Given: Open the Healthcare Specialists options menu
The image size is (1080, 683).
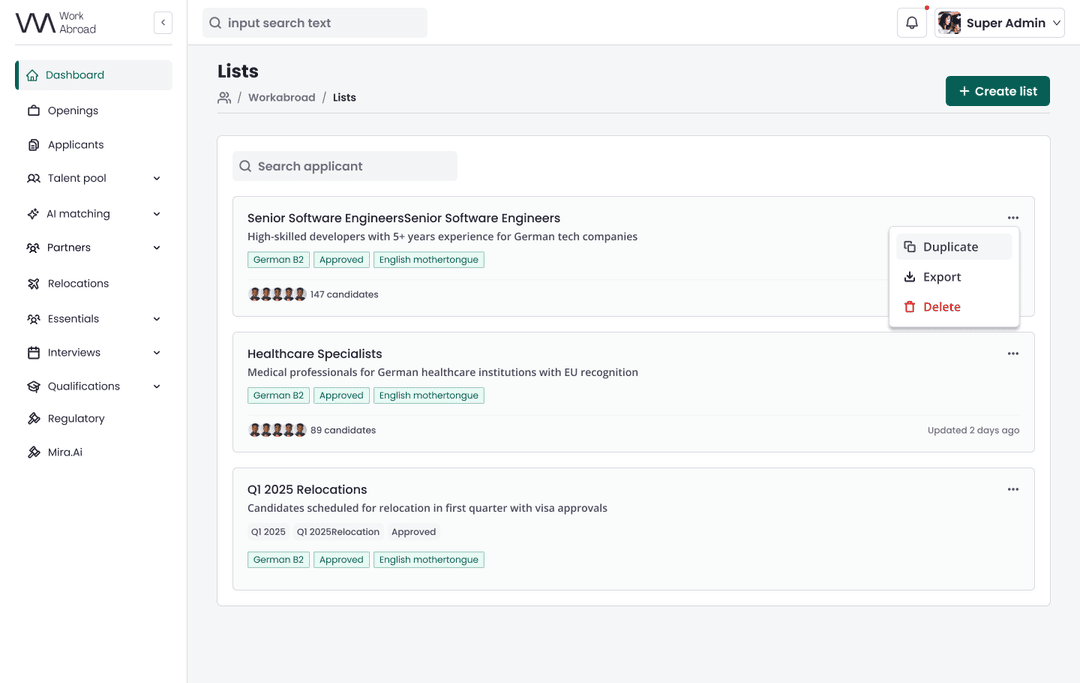Looking at the screenshot, I should pyautogui.click(x=1013, y=353).
